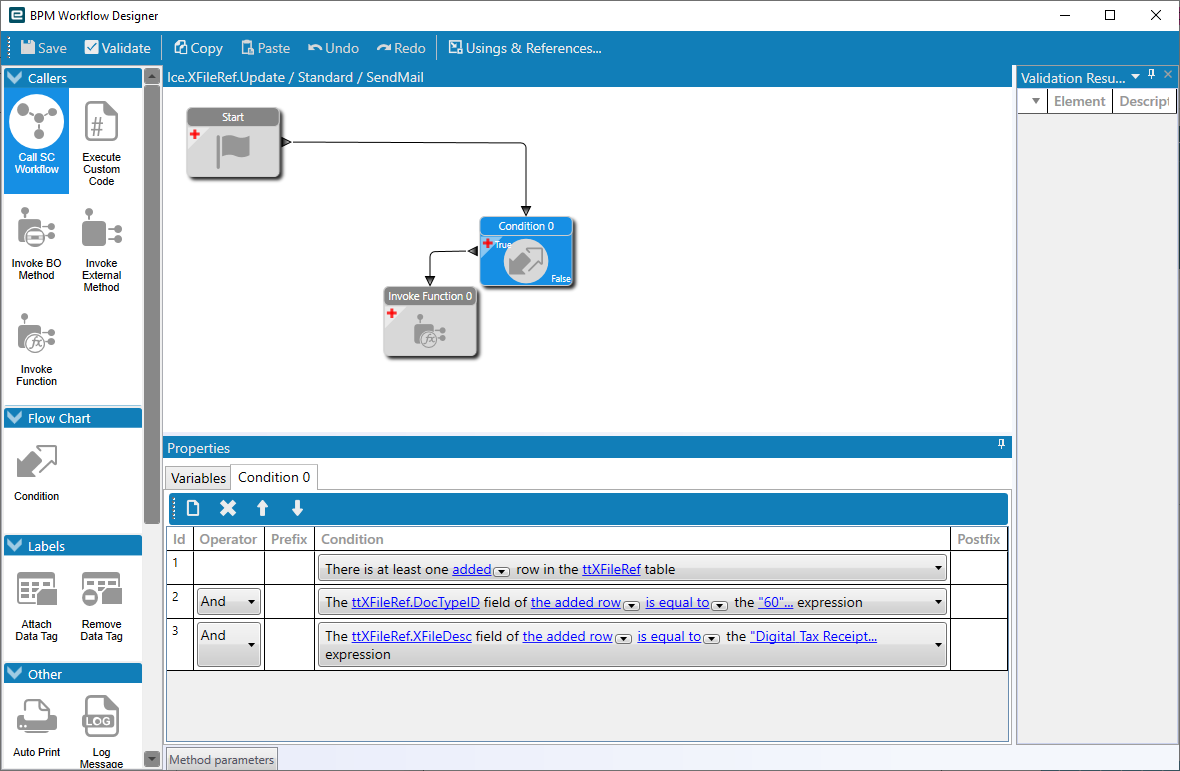Click Save in the toolbar
This screenshot has width=1180, height=771.
(44, 48)
